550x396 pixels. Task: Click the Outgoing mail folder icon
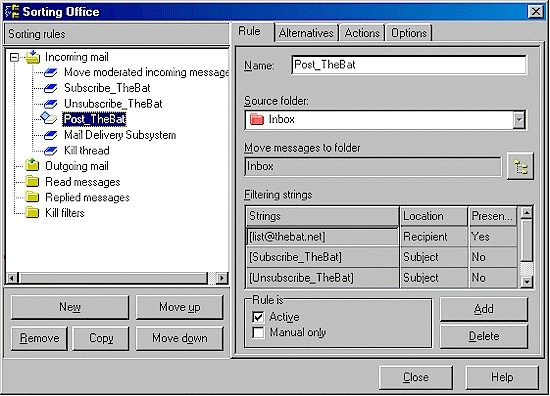(32, 165)
